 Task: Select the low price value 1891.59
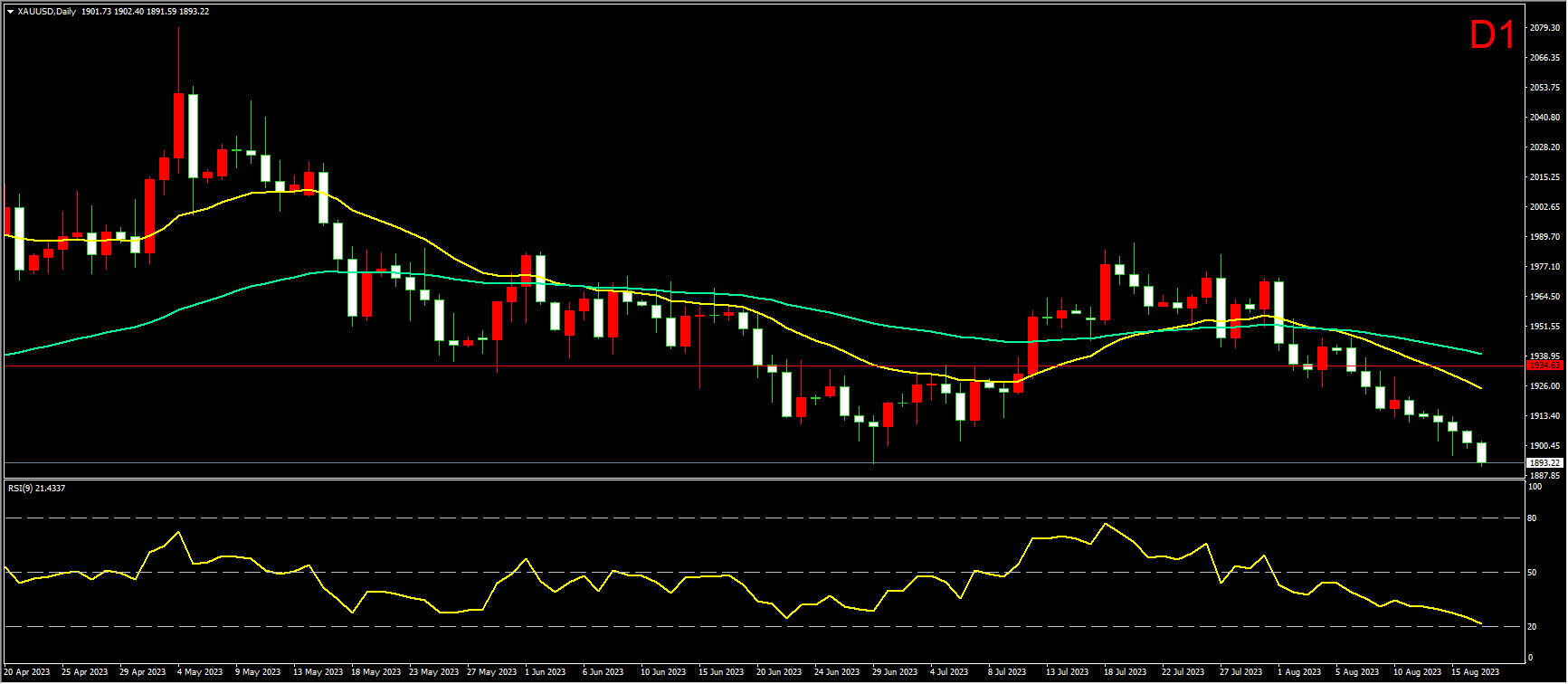click(x=161, y=12)
